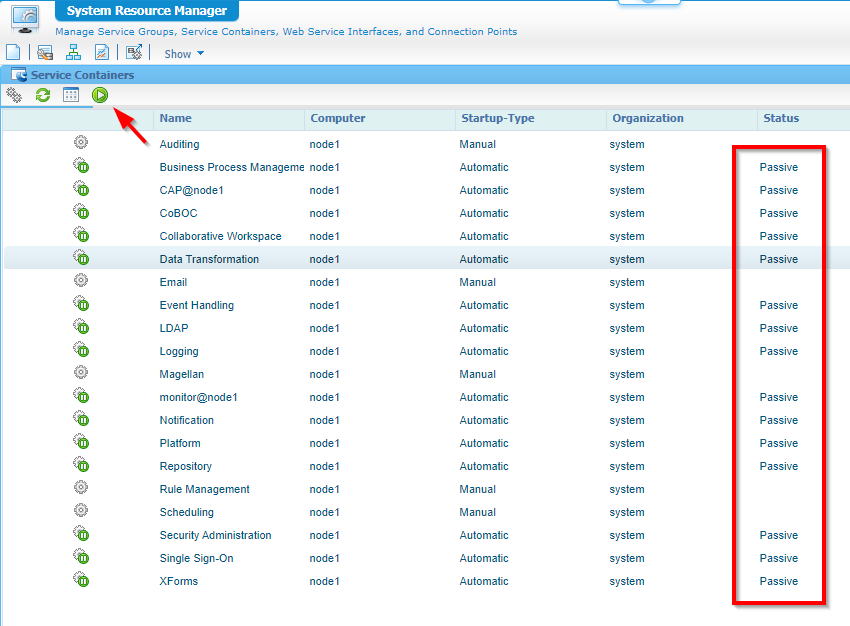Viewport: 850px width, 626px height.
Task: Click the Single Sign-On service name
Action: click(x=196, y=558)
